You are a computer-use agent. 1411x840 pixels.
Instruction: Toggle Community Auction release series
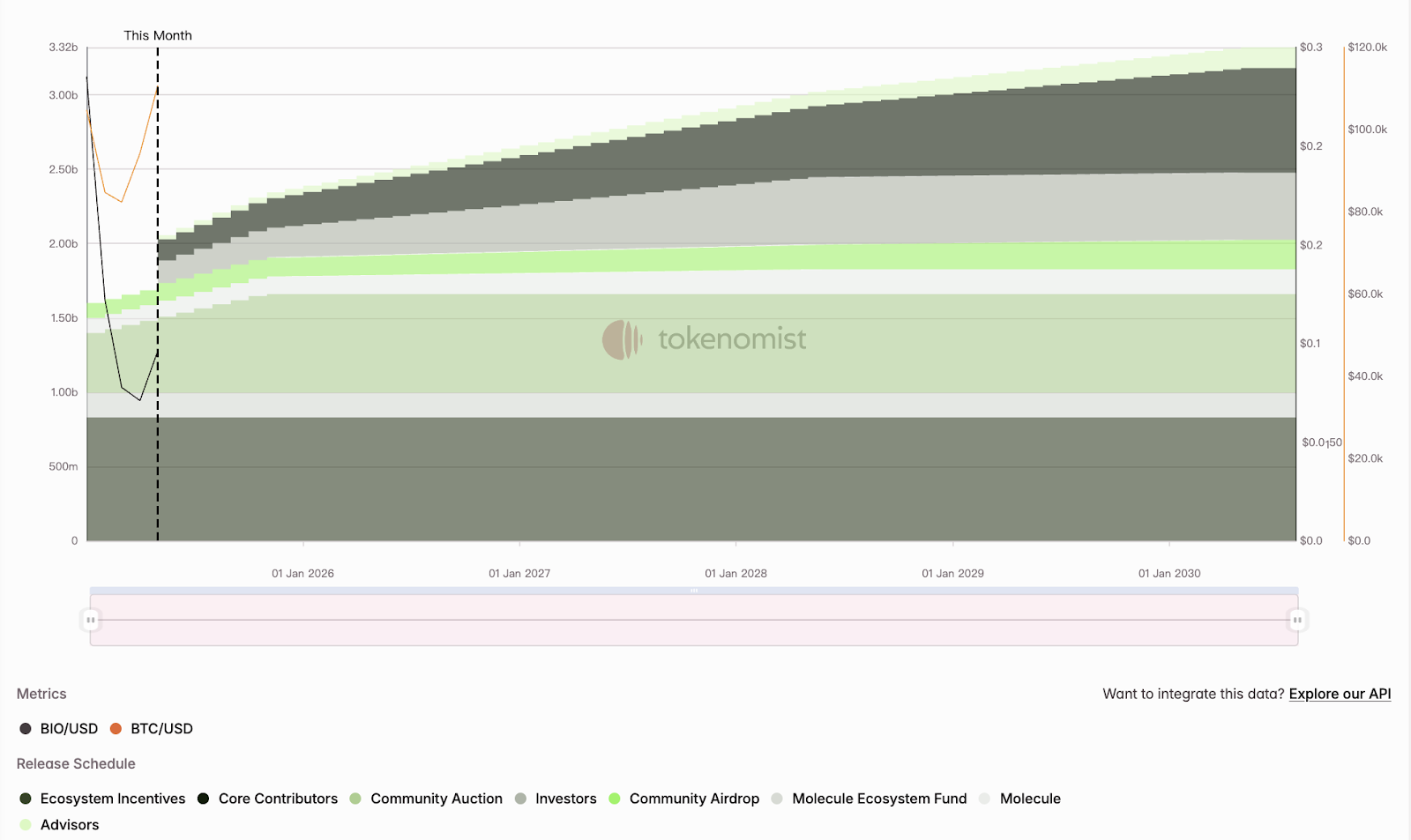[x=426, y=799]
